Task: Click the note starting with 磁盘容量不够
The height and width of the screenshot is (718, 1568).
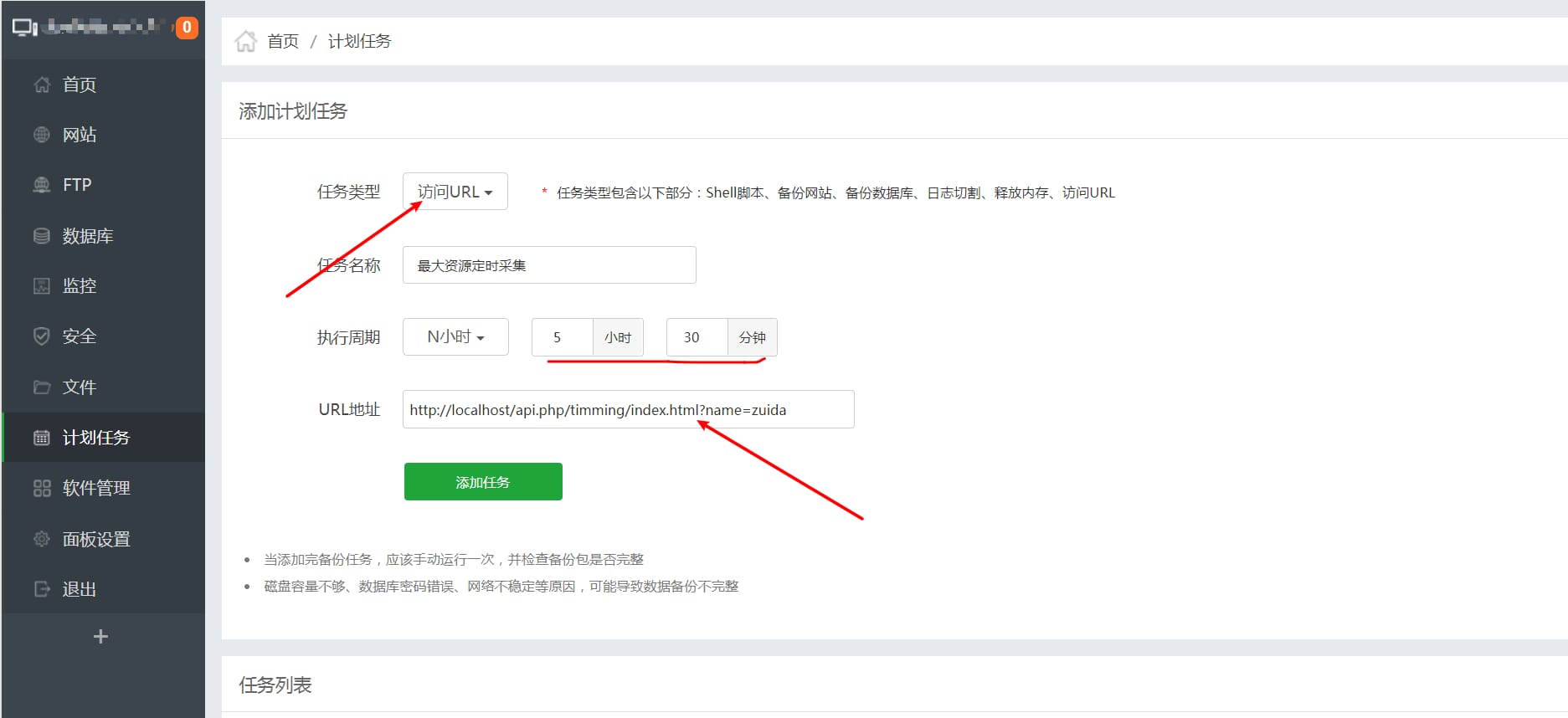Action: click(x=501, y=586)
